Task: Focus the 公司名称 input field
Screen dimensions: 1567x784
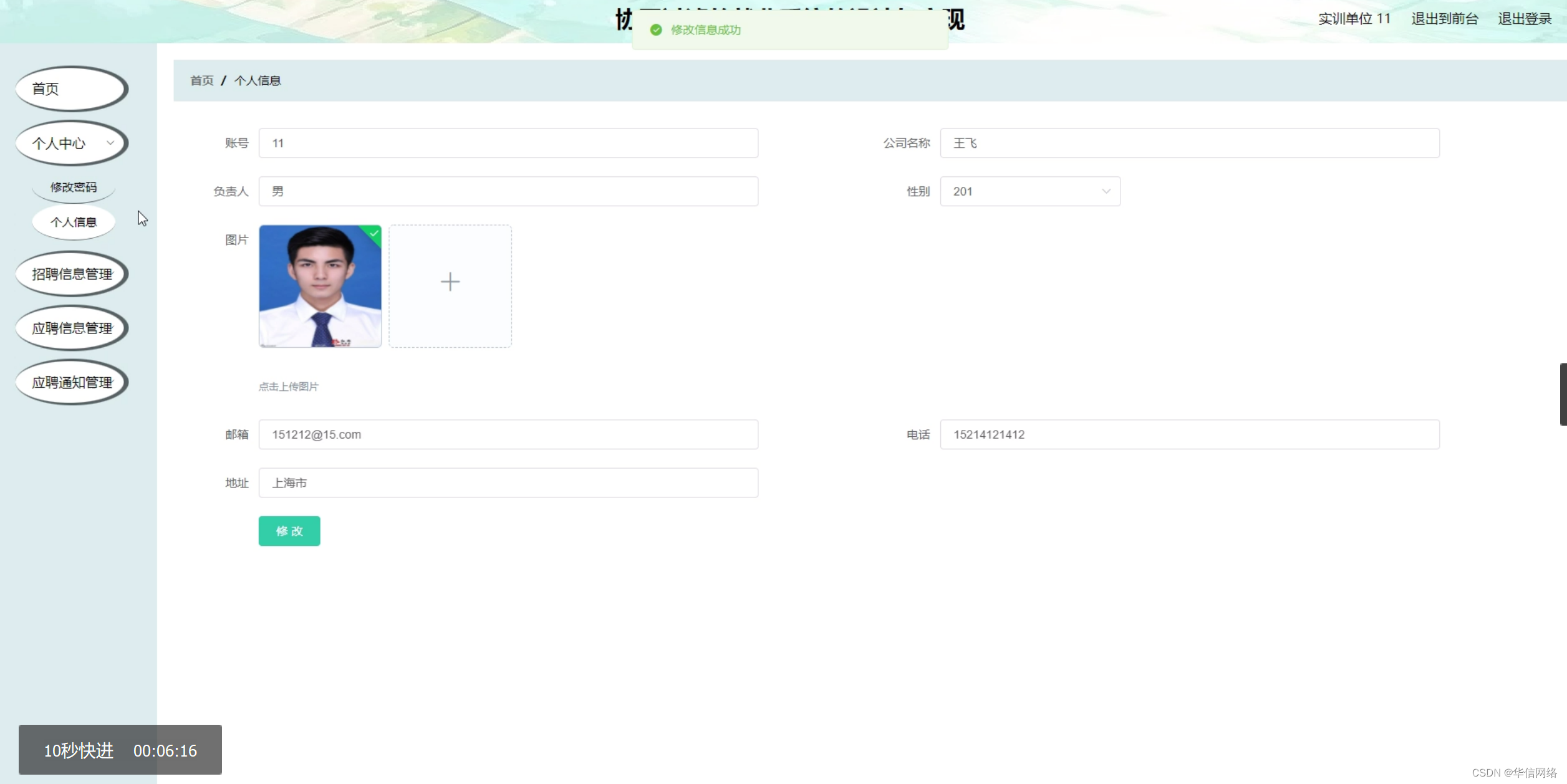Action: click(x=1189, y=143)
